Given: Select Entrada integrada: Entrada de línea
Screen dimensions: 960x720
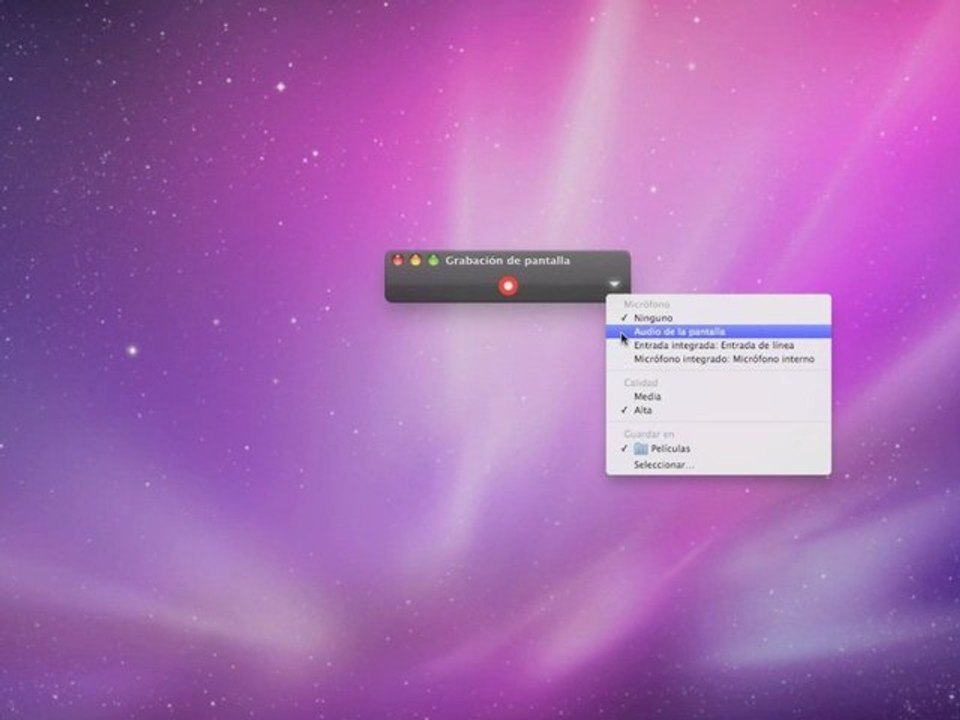Looking at the screenshot, I should [x=718, y=345].
